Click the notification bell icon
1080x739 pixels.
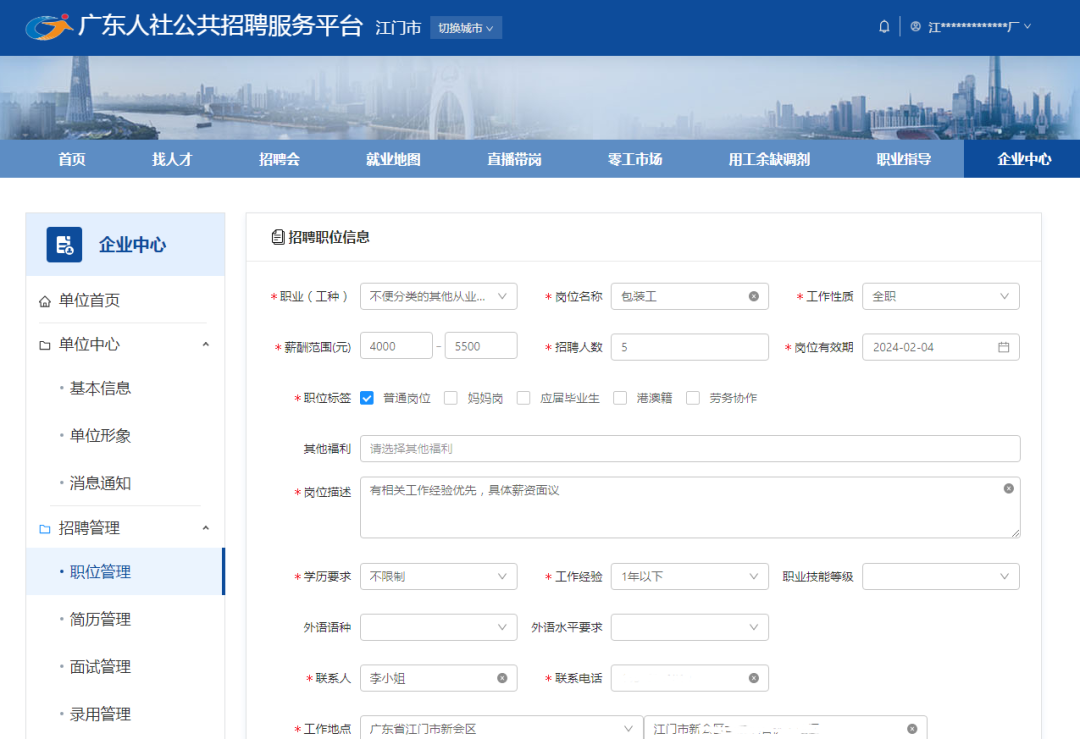884,26
